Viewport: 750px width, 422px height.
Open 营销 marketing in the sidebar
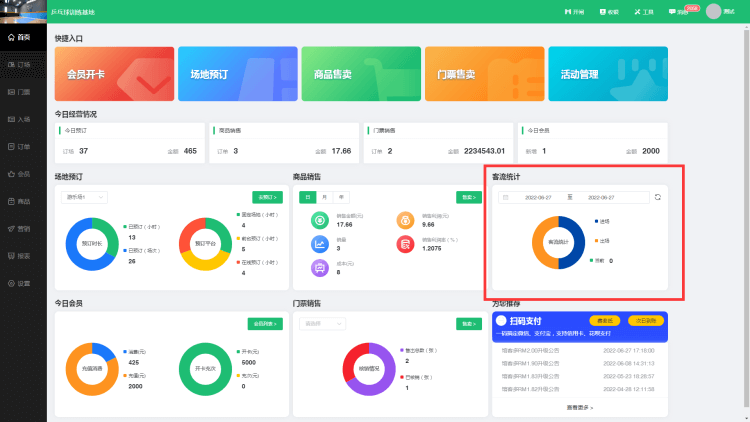pyautogui.click(x=20, y=229)
